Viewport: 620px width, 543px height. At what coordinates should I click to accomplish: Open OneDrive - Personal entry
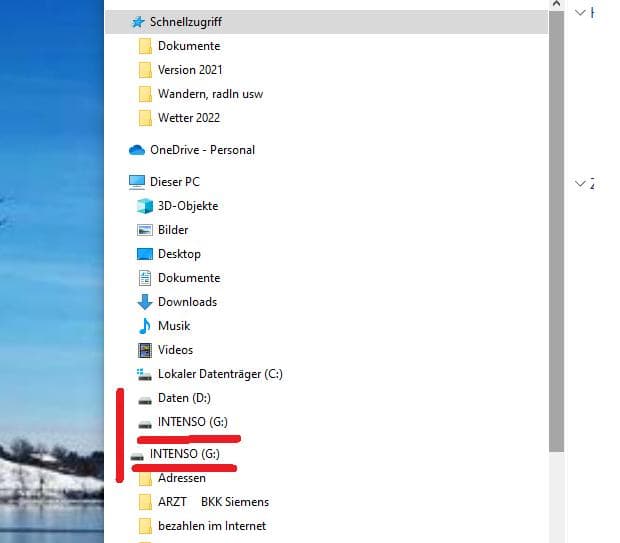202,150
